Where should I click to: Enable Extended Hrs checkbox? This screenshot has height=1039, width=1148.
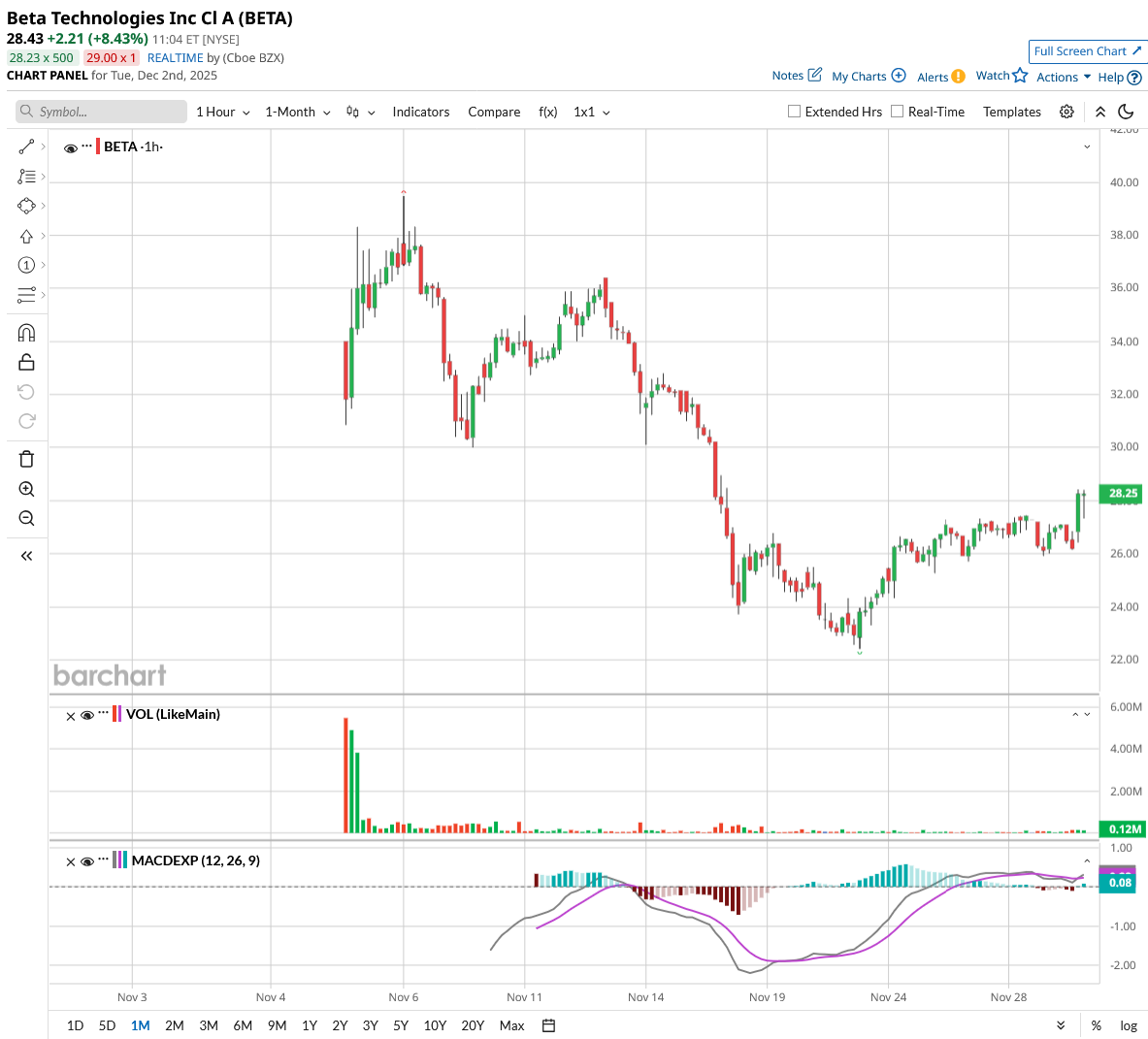(794, 112)
